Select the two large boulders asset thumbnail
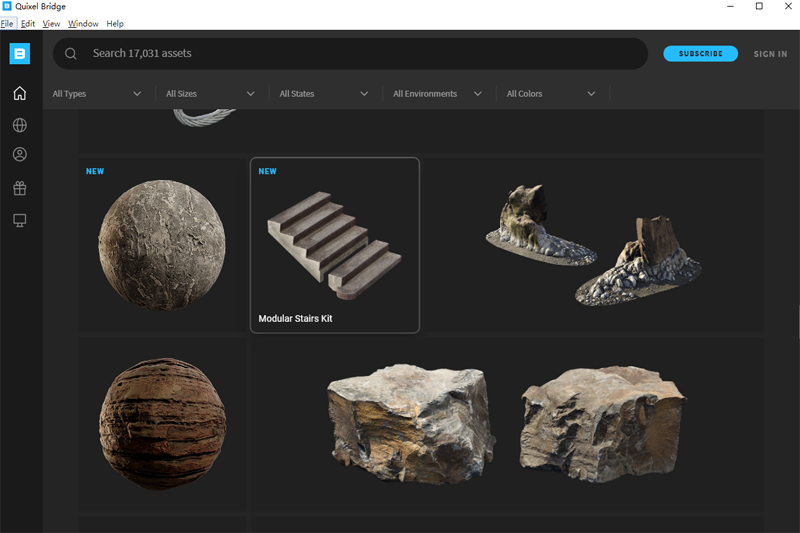Screen dimensions: 800x533 pyautogui.click(x=507, y=424)
